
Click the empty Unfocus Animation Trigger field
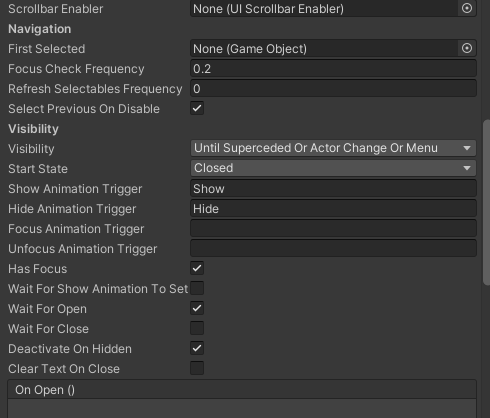pyautogui.click(x=333, y=248)
